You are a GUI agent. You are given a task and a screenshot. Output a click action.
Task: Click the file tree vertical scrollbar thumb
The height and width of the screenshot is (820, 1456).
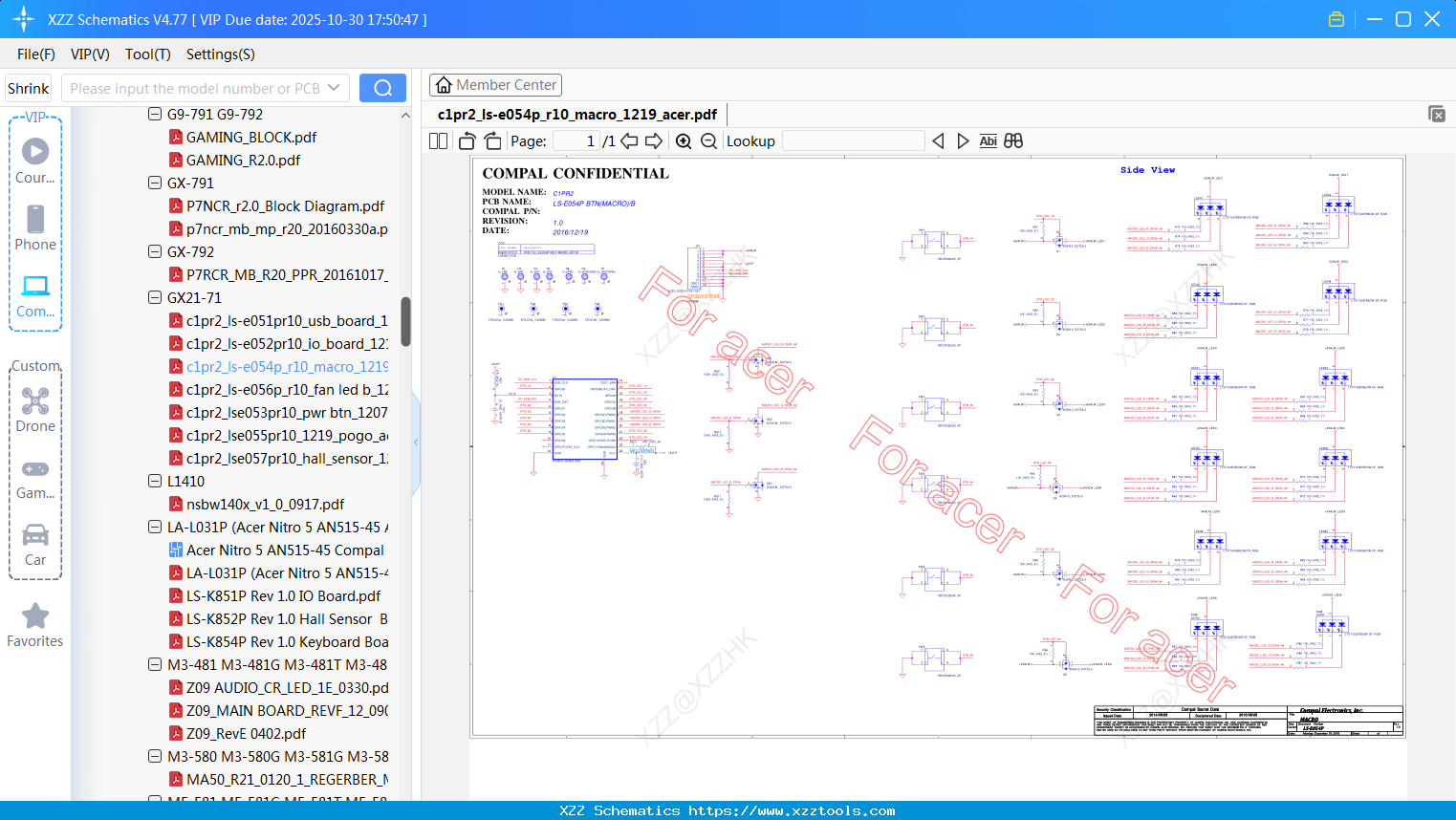405,321
